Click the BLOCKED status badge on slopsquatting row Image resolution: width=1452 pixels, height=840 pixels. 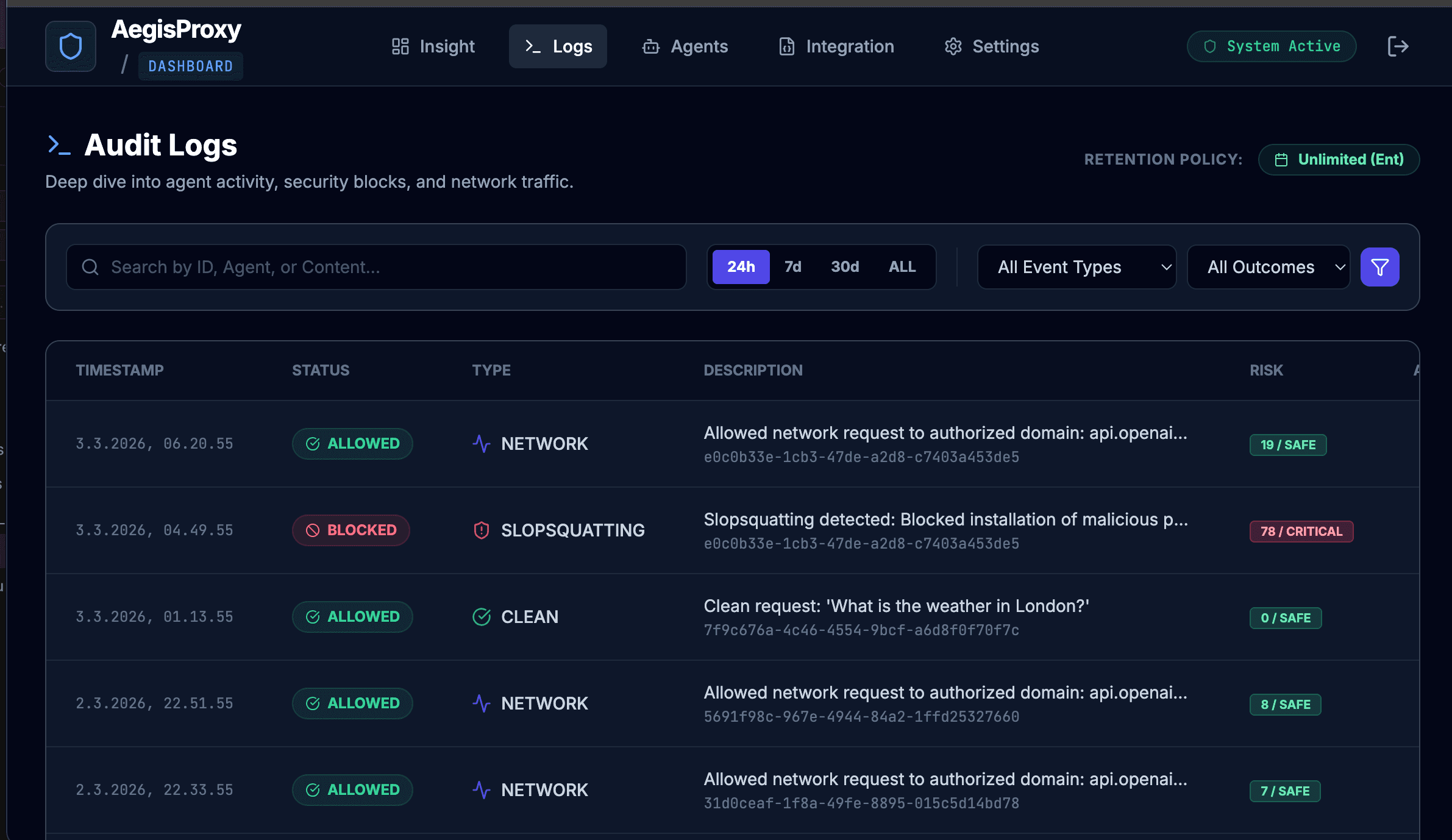(x=351, y=530)
